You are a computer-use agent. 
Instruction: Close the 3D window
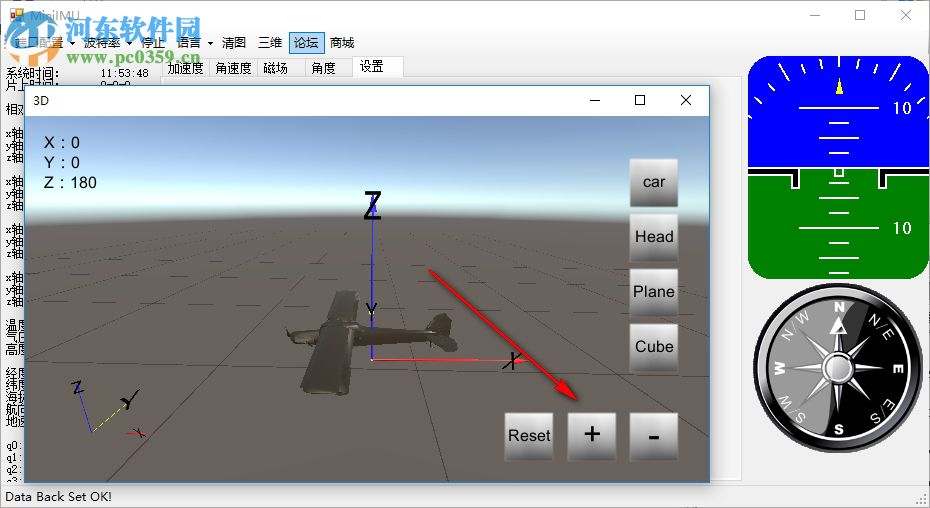(686, 100)
